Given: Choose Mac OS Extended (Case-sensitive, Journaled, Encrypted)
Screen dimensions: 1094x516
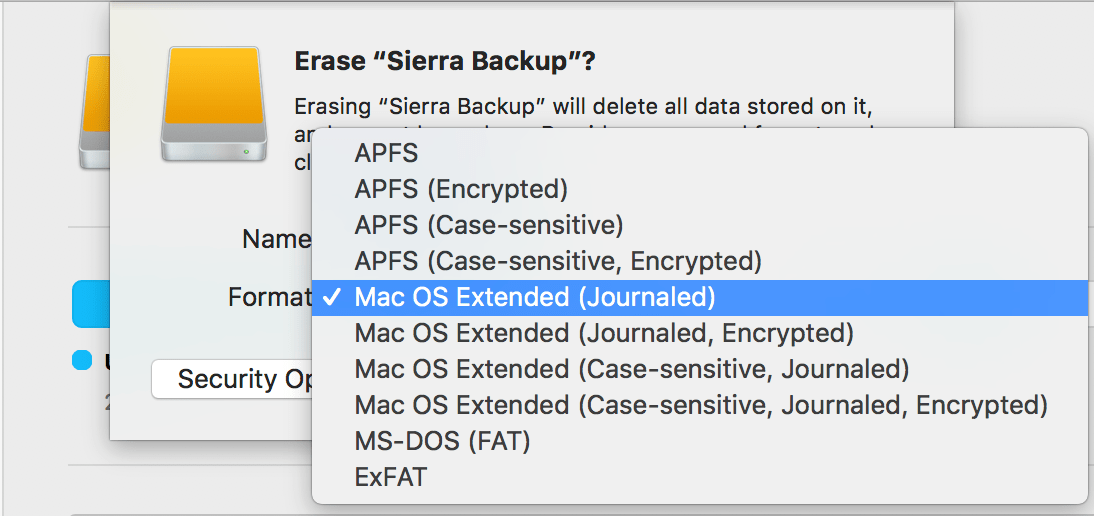Looking at the screenshot, I should tap(701, 405).
